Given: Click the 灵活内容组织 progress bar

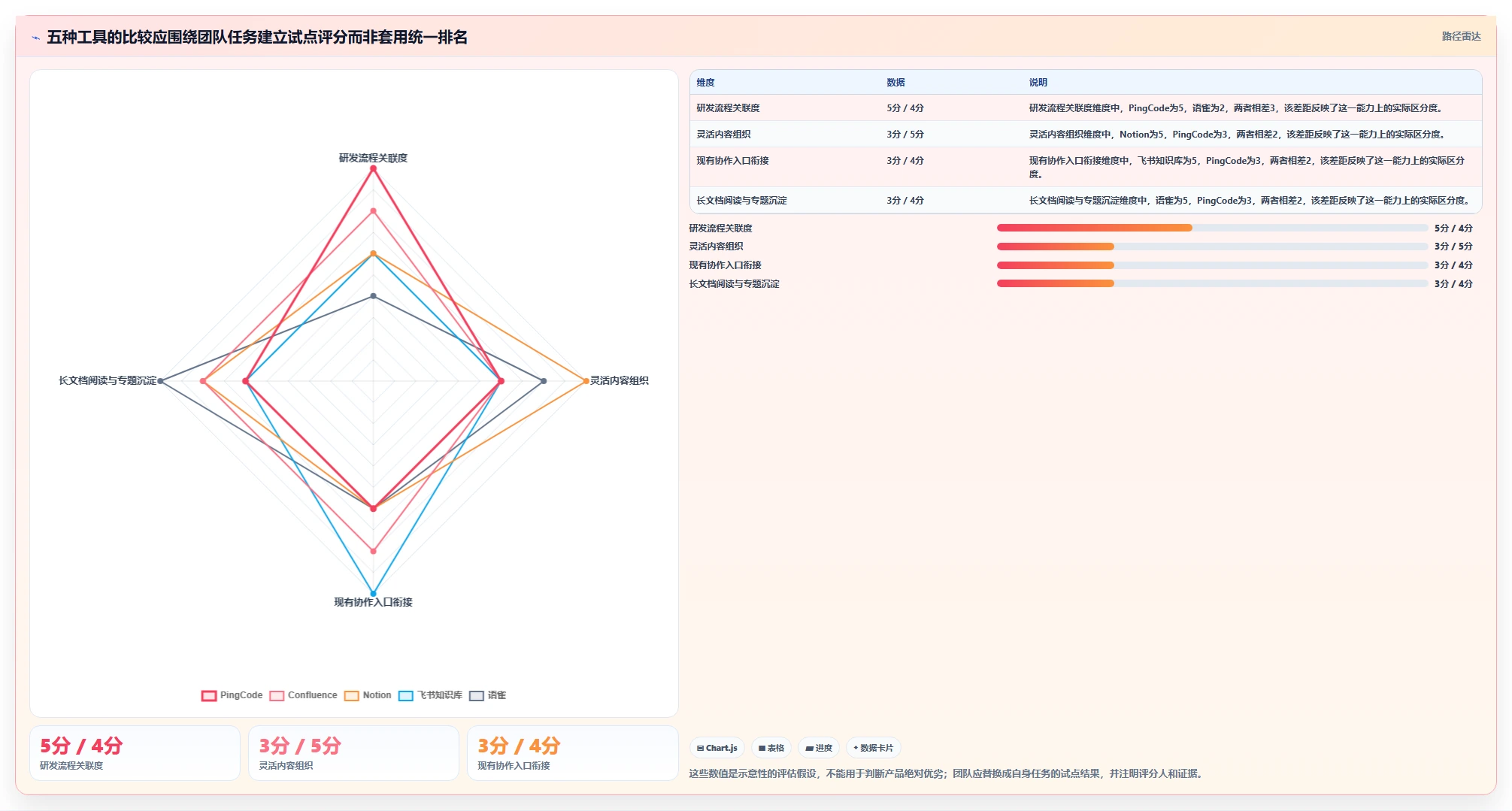Looking at the screenshot, I should tap(1212, 247).
